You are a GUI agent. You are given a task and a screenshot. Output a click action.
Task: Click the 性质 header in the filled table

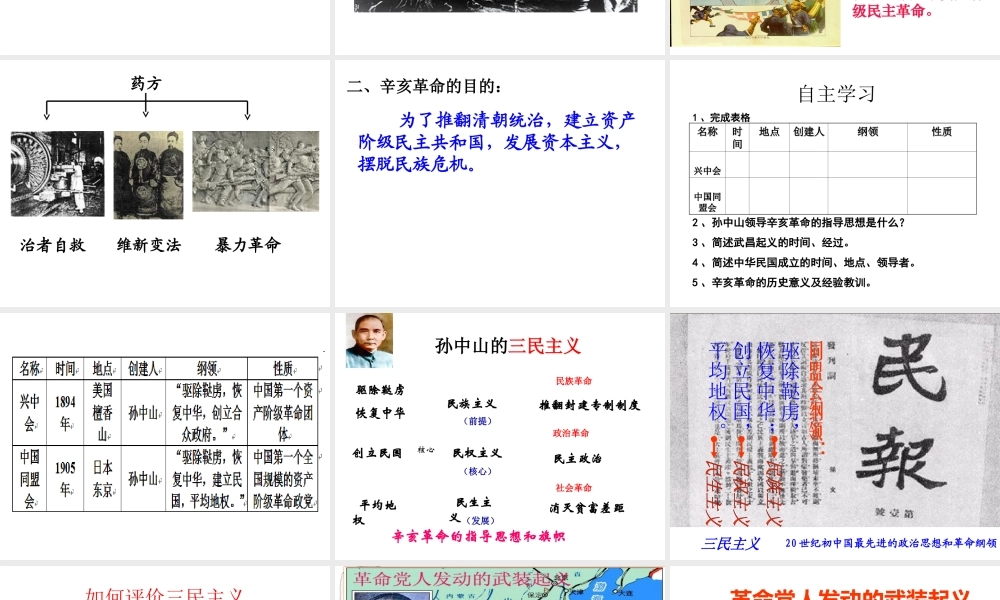pos(283,369)
